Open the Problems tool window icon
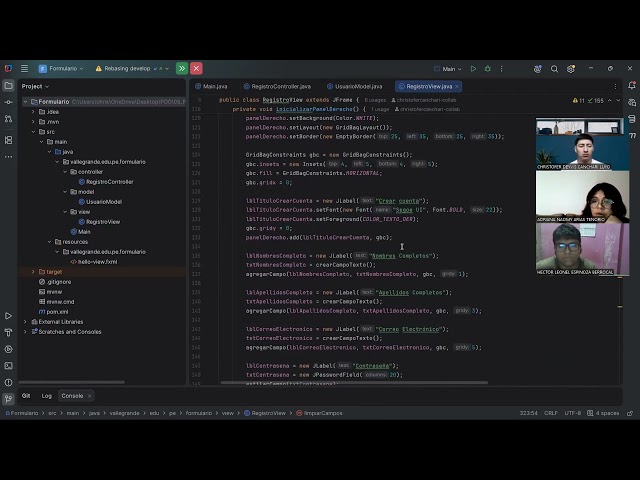The width and height of the screenshot is (640, 480). coord(8,382)
